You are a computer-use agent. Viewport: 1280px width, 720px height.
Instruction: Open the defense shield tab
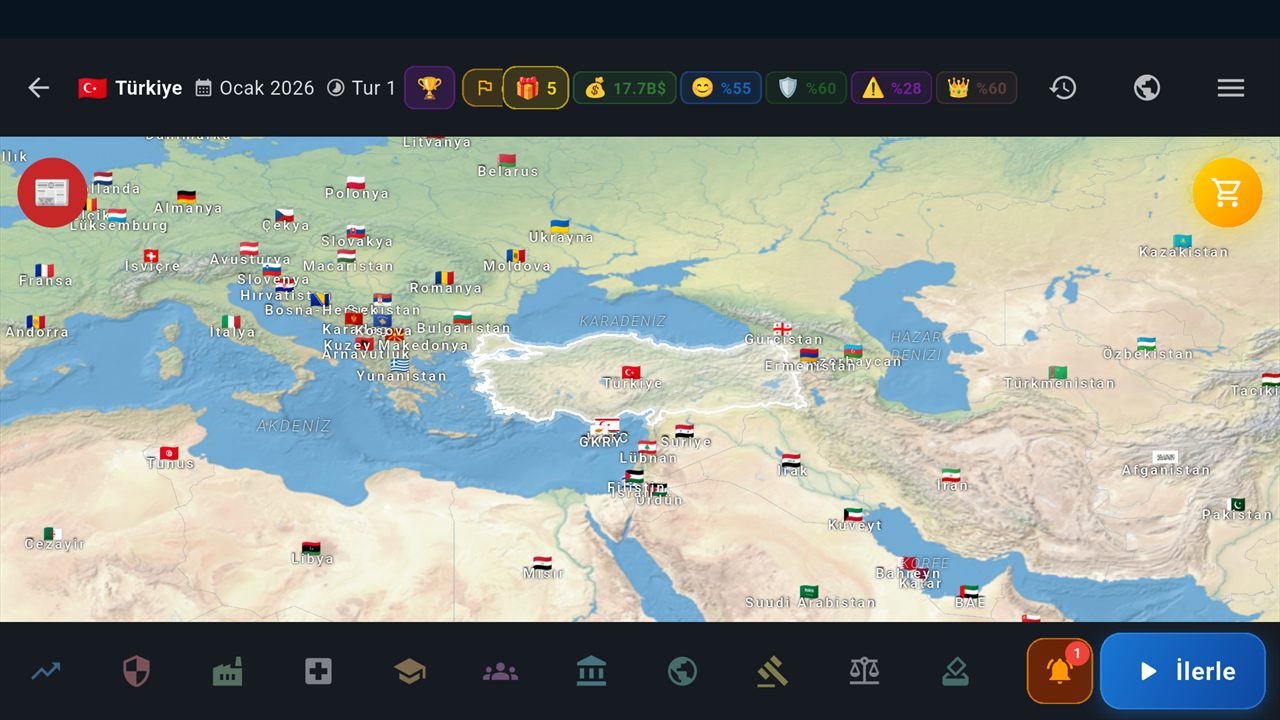tap(136, 671)
